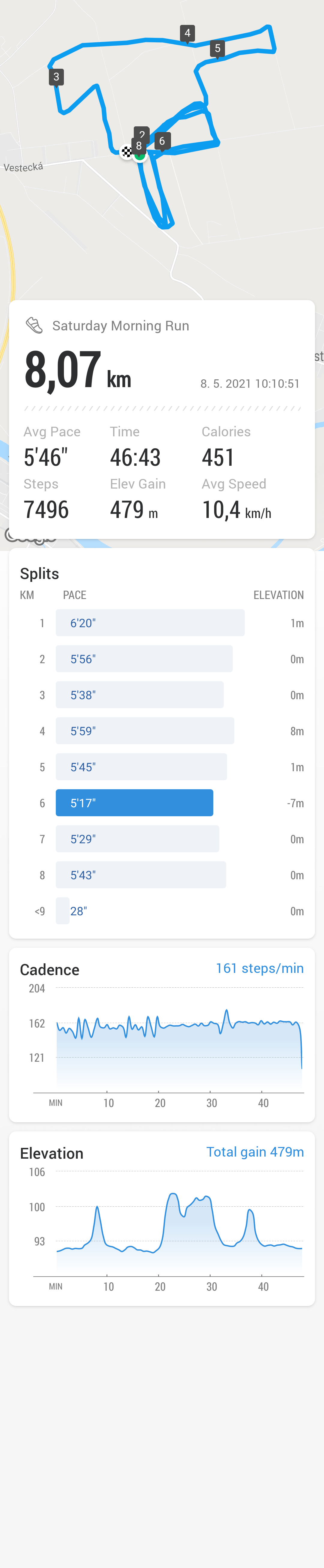This screenshot has width=324, height=1568.
Task: Tap the 8,07 km distance value
Action: tap(78, 370)
